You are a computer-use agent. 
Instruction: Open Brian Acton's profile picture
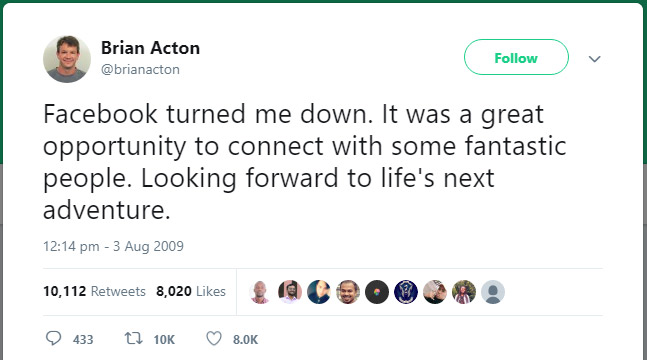(67, 59)
